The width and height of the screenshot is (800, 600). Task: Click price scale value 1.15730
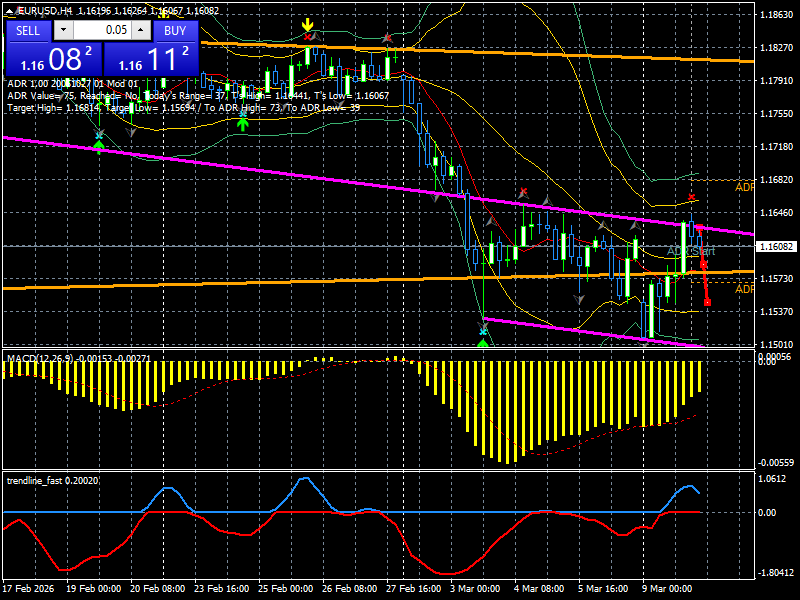[777, 279]
